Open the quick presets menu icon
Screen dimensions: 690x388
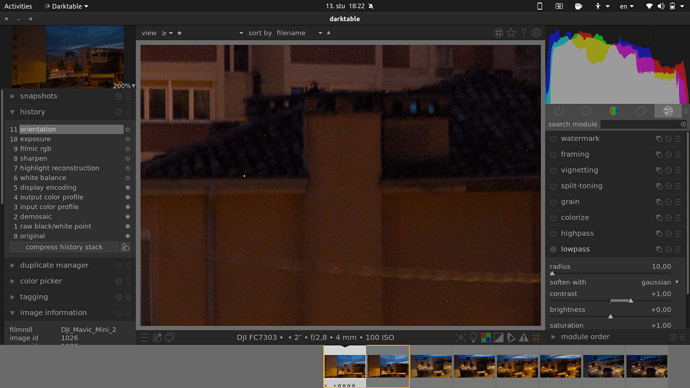145,337
